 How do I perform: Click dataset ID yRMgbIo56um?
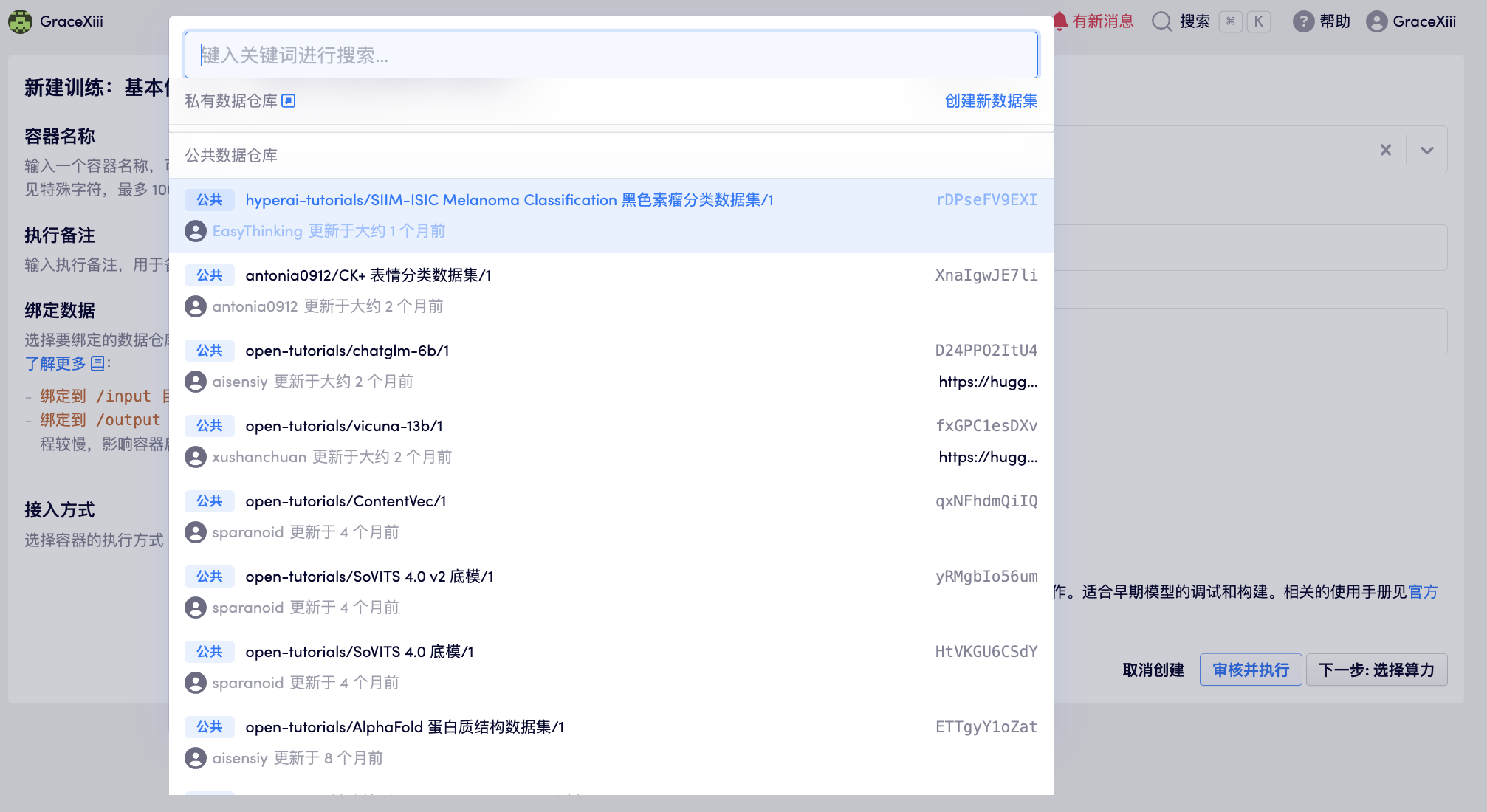coord(986,577)
